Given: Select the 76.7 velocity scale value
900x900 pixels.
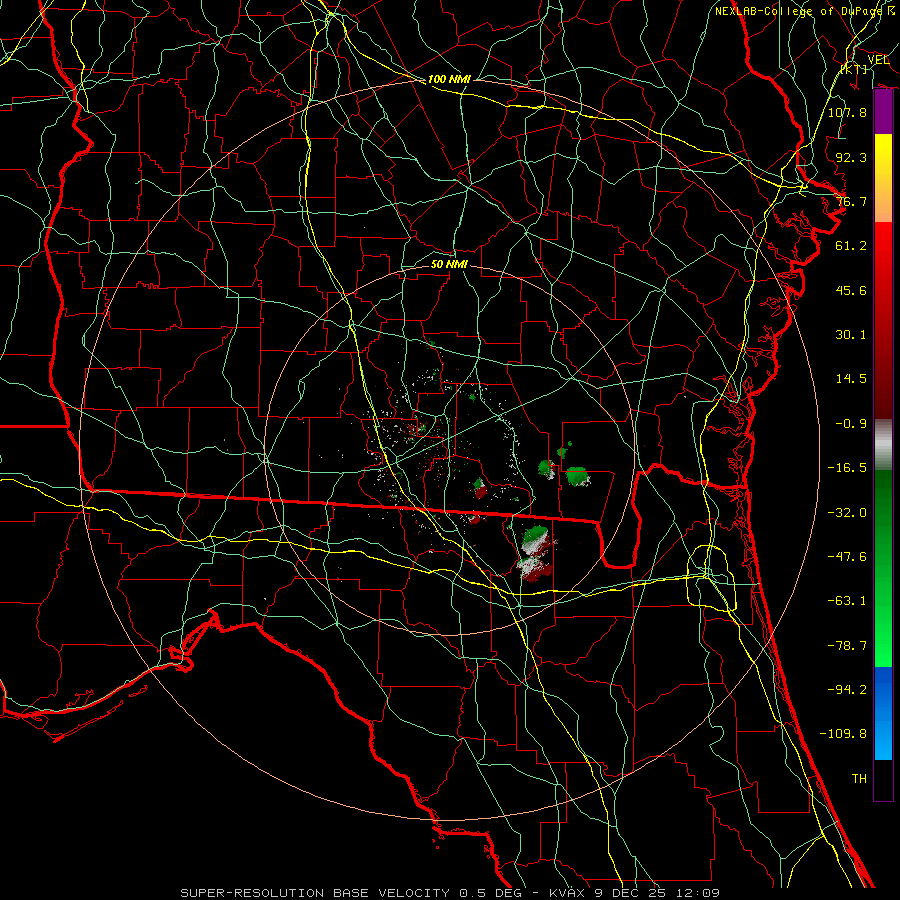Looking at the screenshot, I should [x=851, y=201].
